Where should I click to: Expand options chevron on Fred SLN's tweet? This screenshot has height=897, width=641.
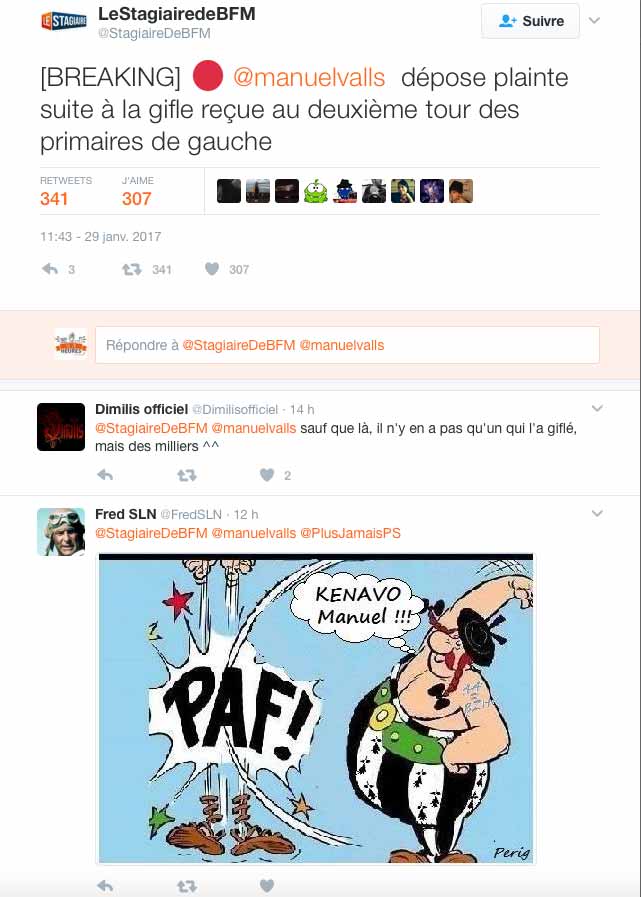pos(597,513)
